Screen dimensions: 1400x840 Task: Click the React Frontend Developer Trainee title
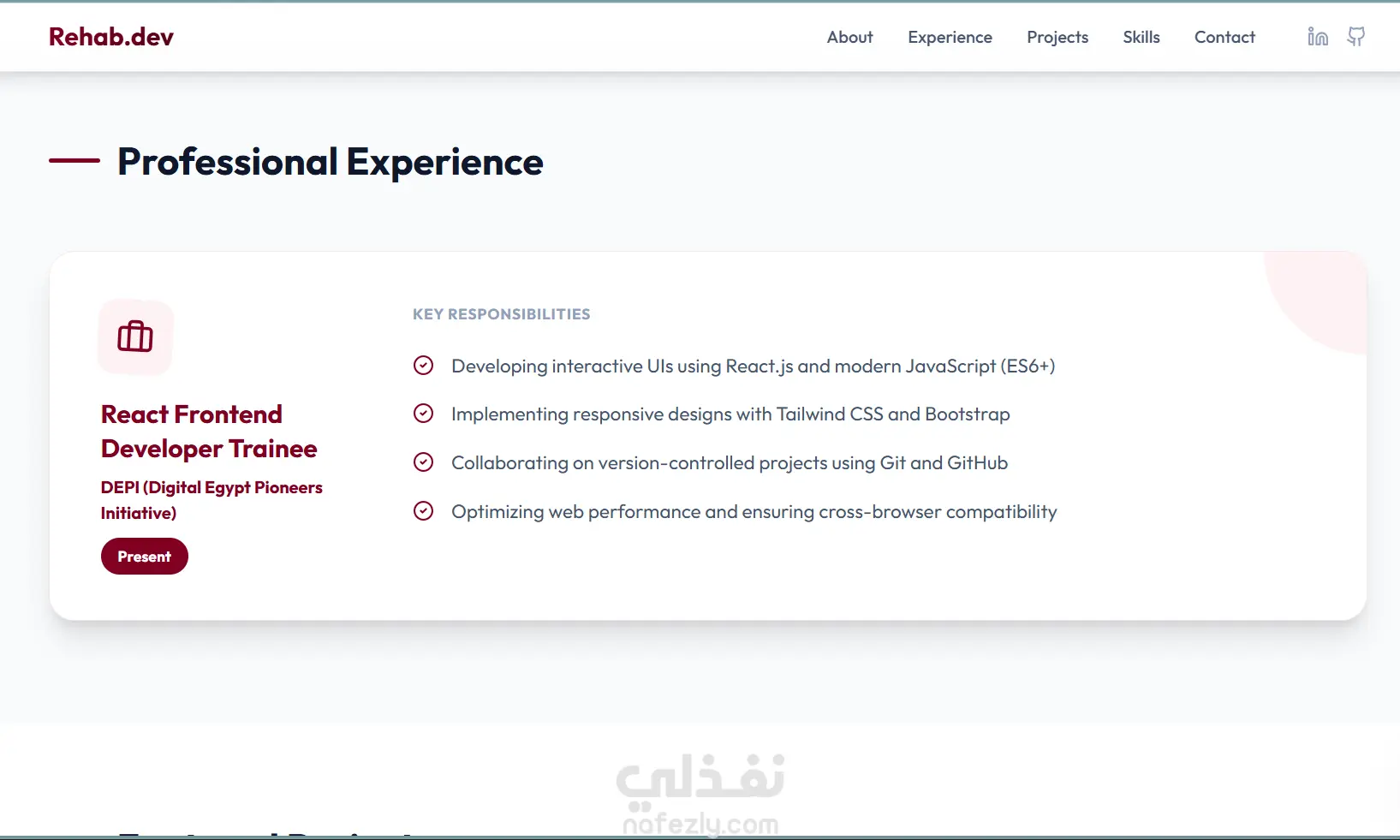[x=209, y=432]
